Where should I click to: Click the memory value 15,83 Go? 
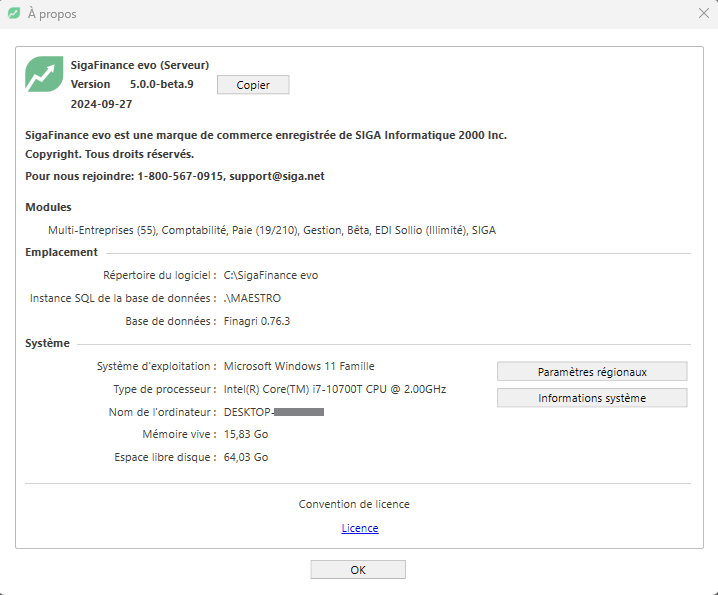point(246,434)
